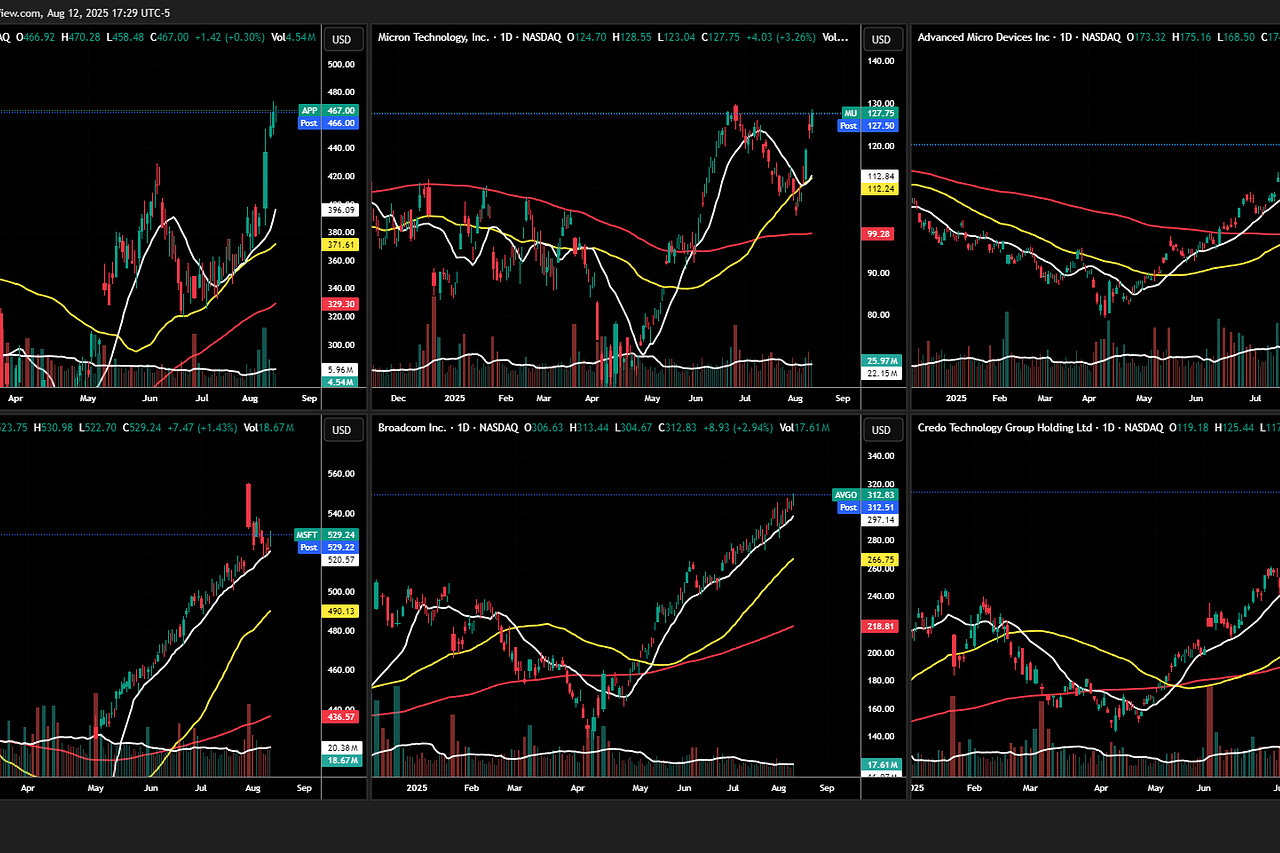The image size is (1280, 853).
Task: Click the red 329.30 label on APP chart
Action: [x=341, y=304]
